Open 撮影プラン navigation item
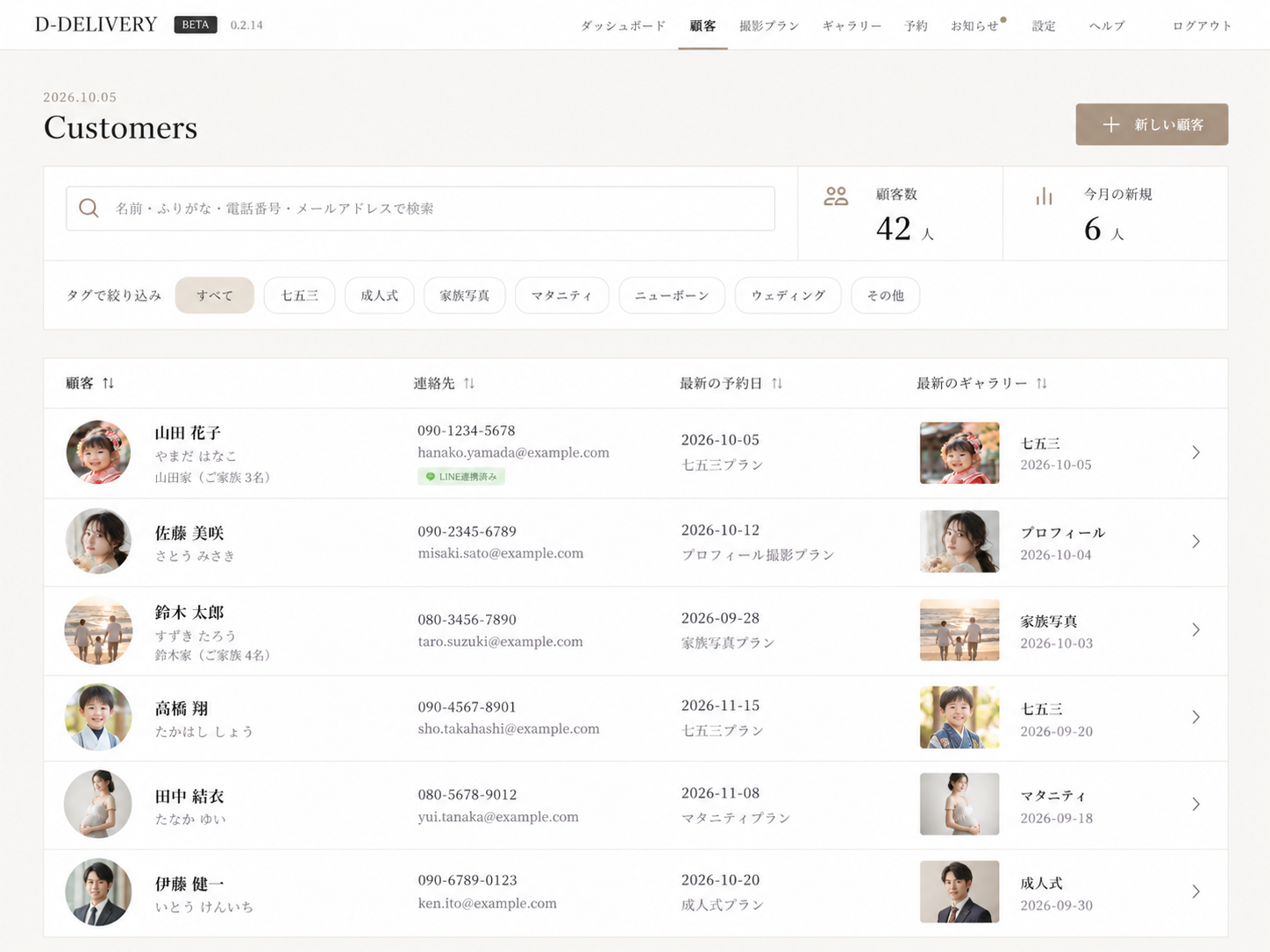 pos(769,25)
